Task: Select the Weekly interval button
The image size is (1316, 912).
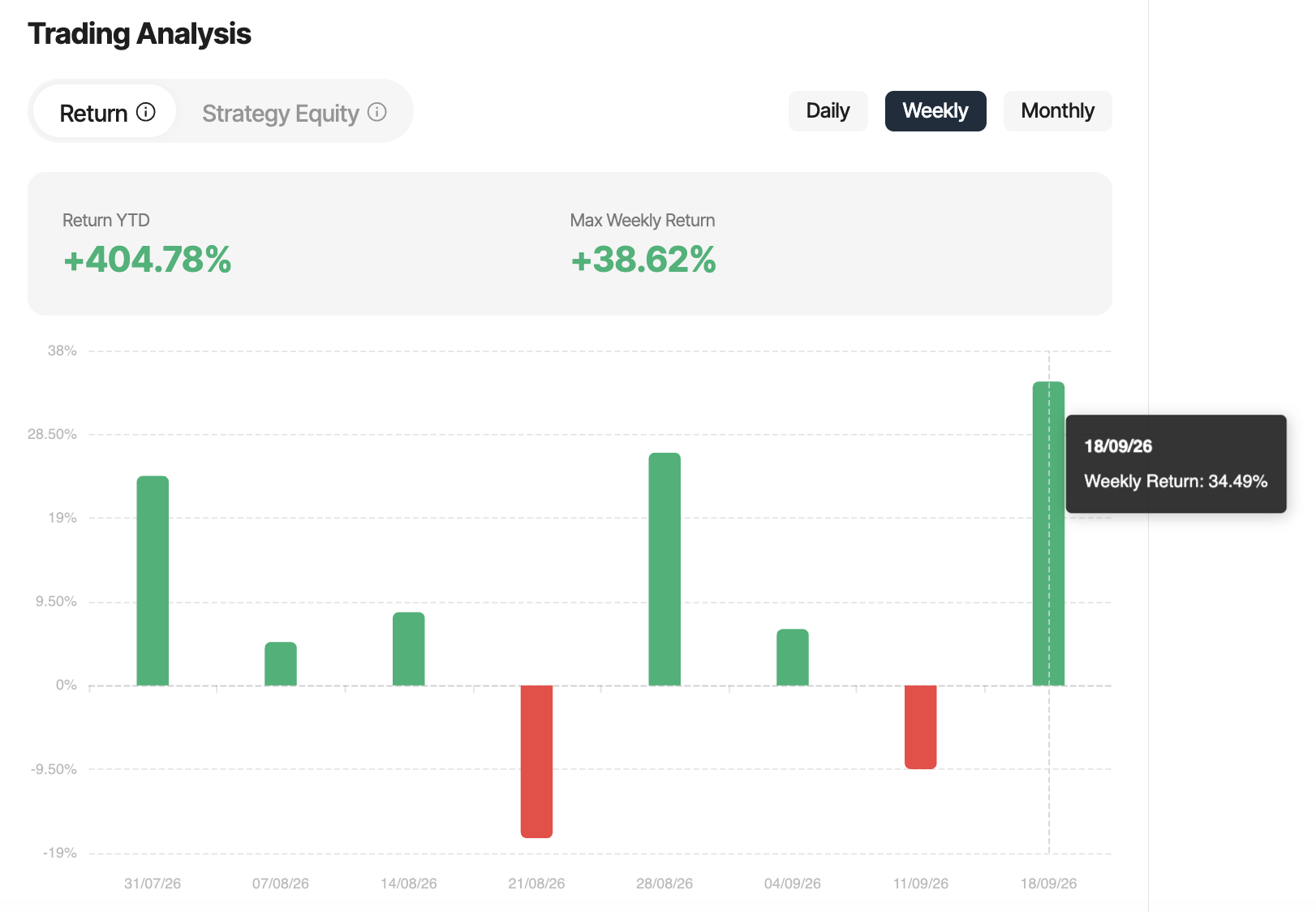Action: 935,111
